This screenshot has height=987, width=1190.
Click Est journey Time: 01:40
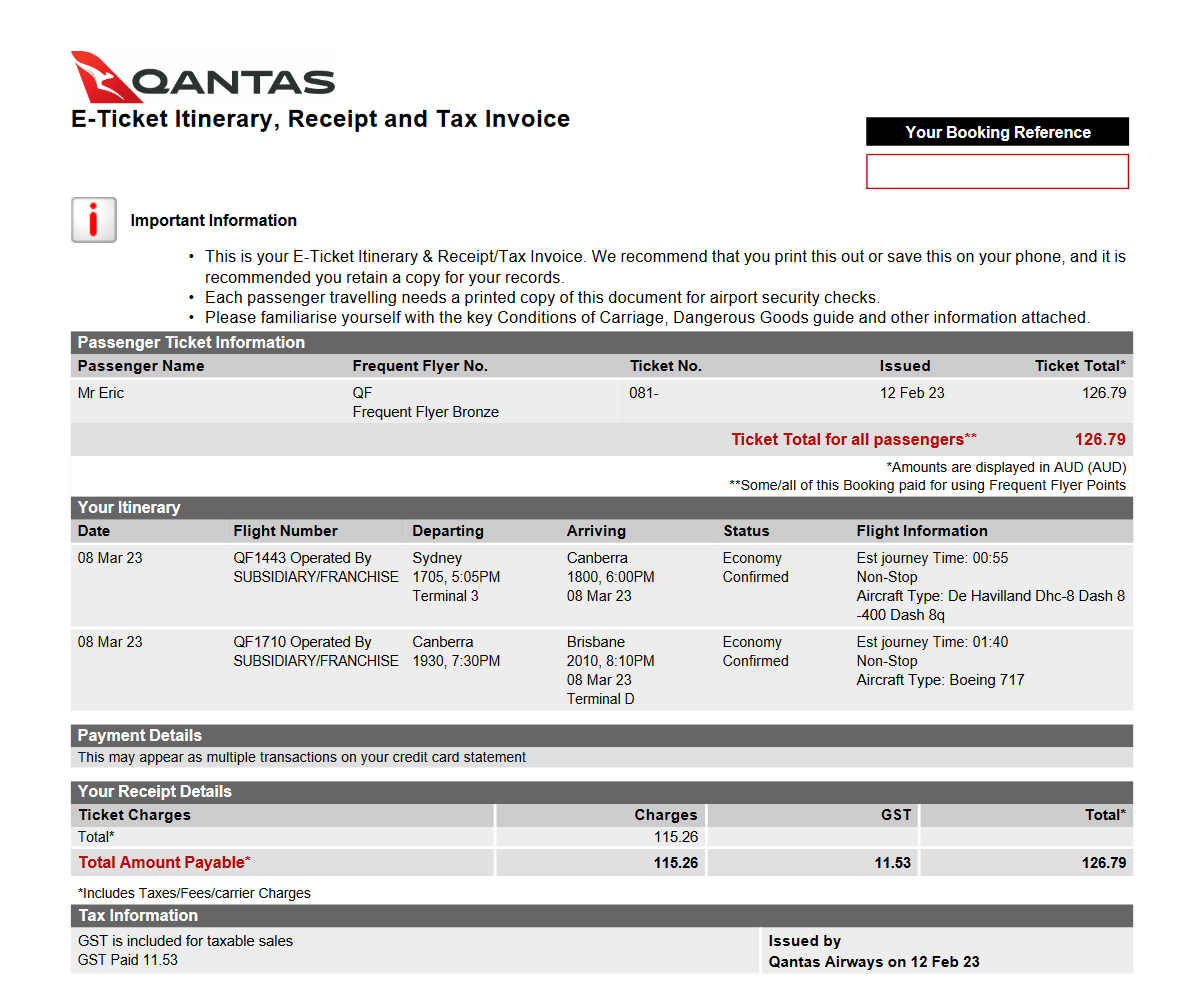tap(932, 642)
